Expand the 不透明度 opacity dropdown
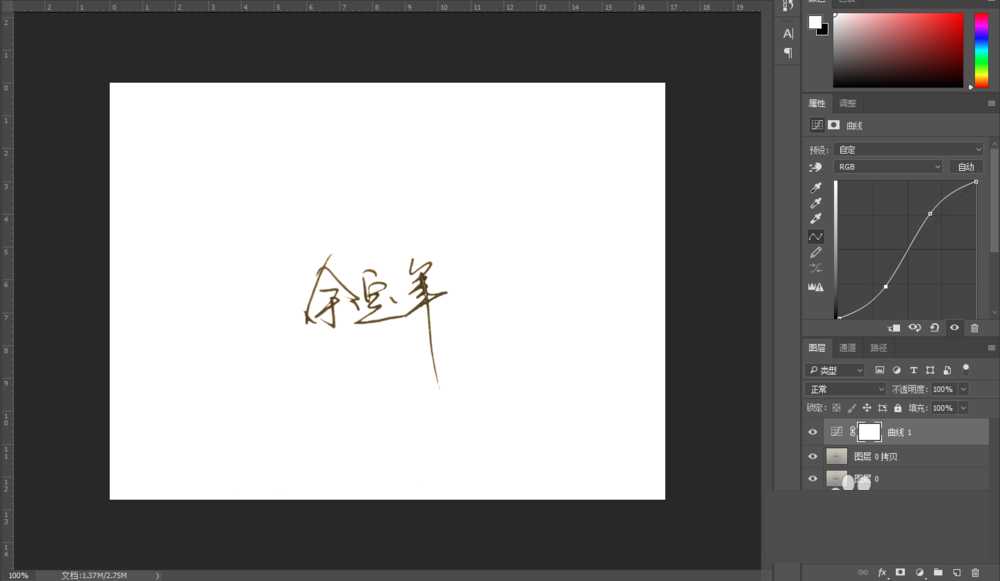Image resolution: width=1000 pixels, height=581 pixels. click(964, 388)
